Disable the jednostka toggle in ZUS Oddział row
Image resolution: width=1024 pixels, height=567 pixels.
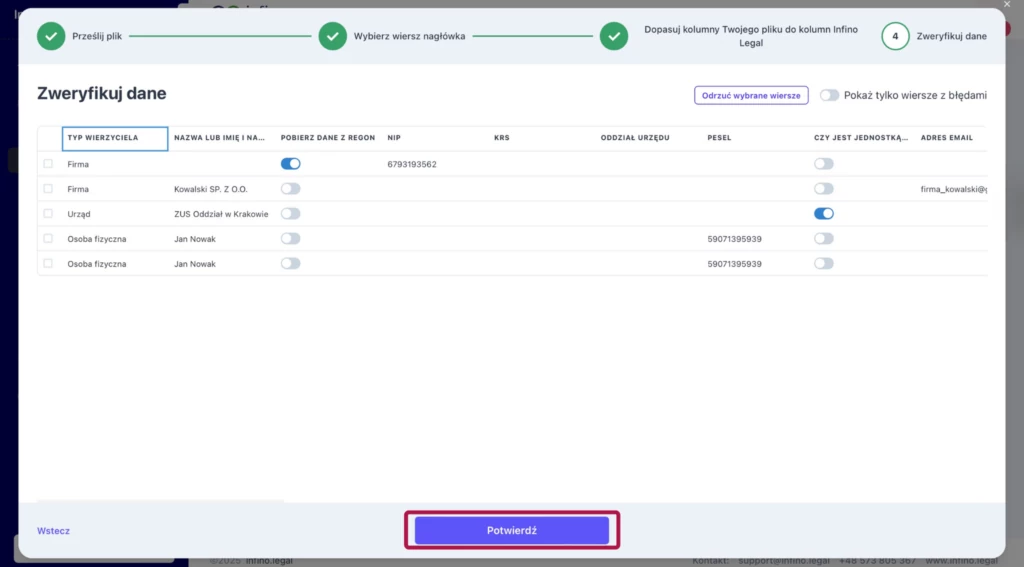click(823, 214)
